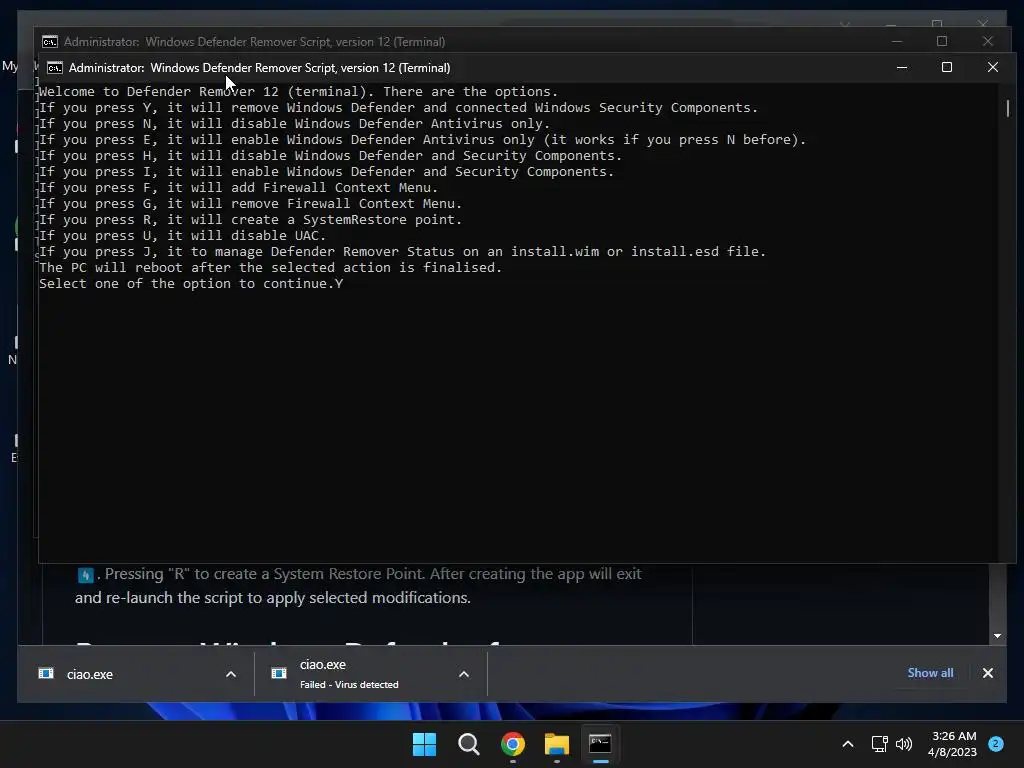Minimize the back terminal window
The image size is (1024, 768).
(897, 41)
